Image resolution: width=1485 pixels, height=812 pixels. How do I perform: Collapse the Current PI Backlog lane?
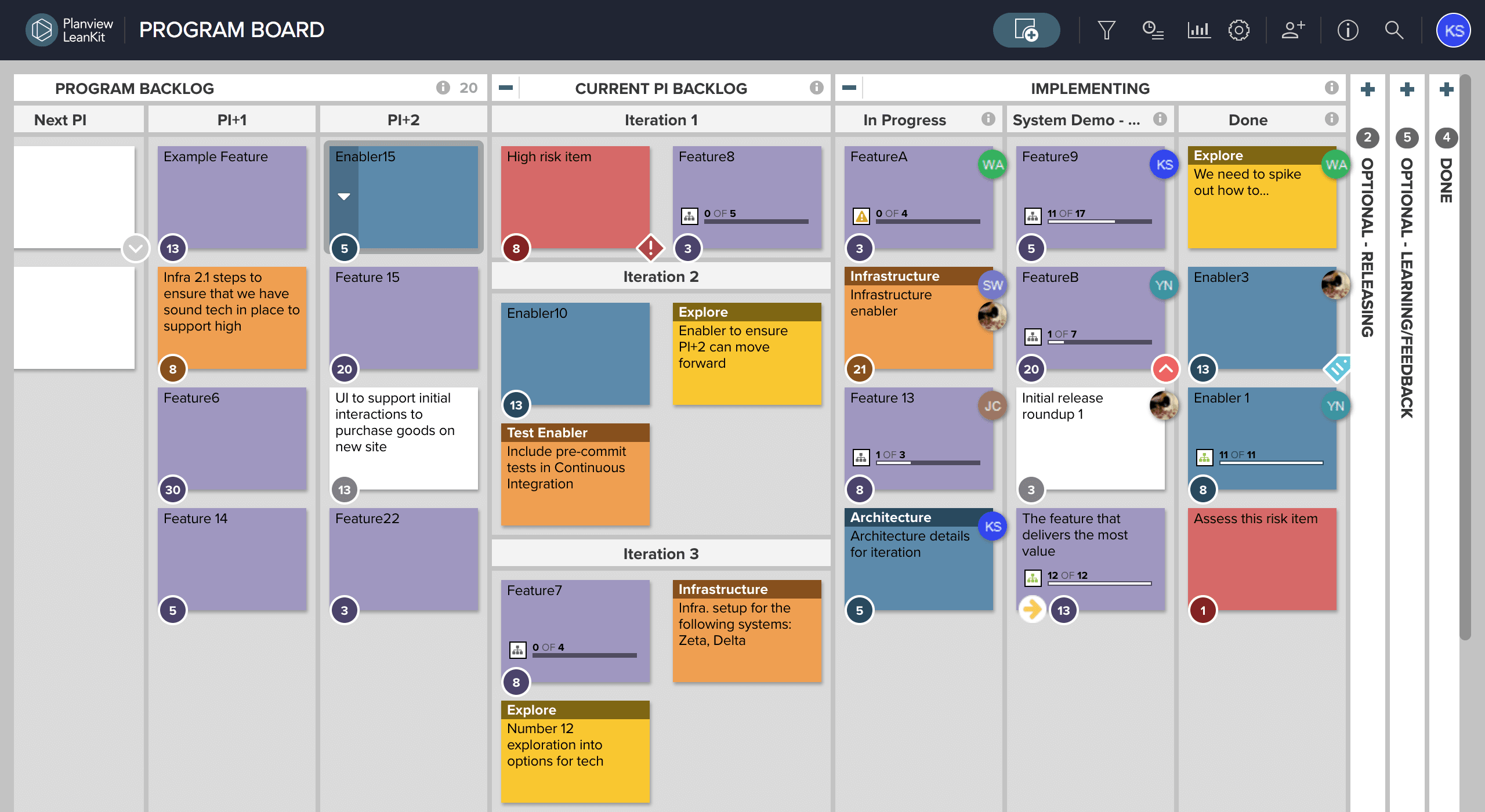(x=506, y=88)
